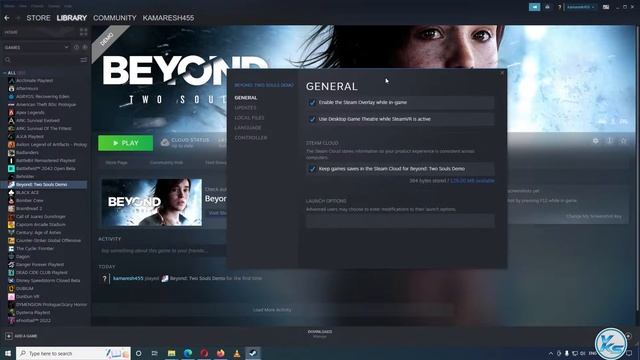Go to the Library tab
This screenshot has height=360, width=640.
click(72, 18)
